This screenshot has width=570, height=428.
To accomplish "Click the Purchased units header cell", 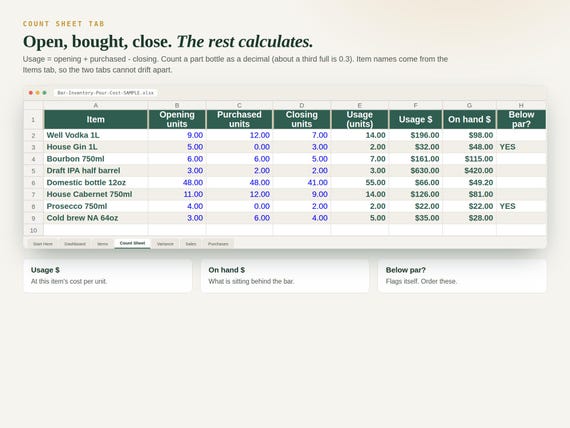I will (x=239, y=120).
